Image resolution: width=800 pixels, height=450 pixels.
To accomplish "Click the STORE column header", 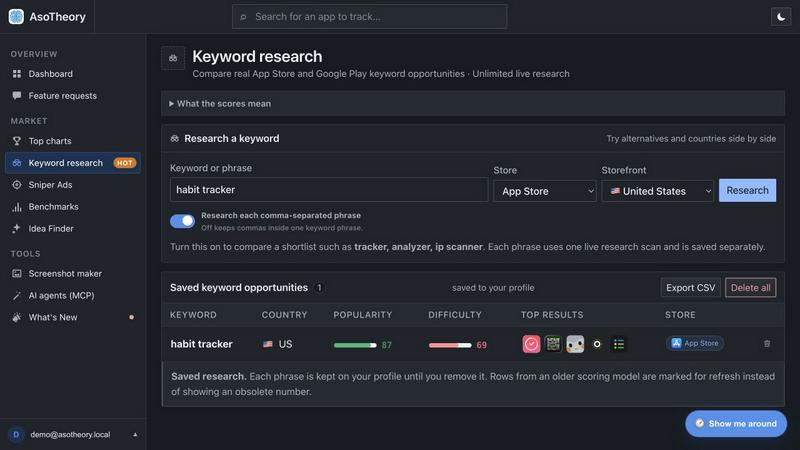I will coord(680,315).
